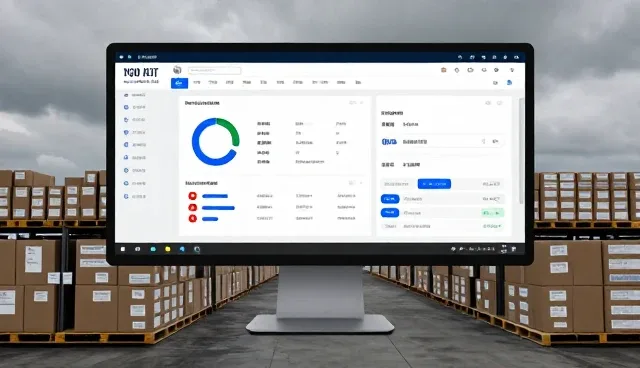Click the blue document icon right of the tabs
640x368 pixels.
(x=509, y=82)
